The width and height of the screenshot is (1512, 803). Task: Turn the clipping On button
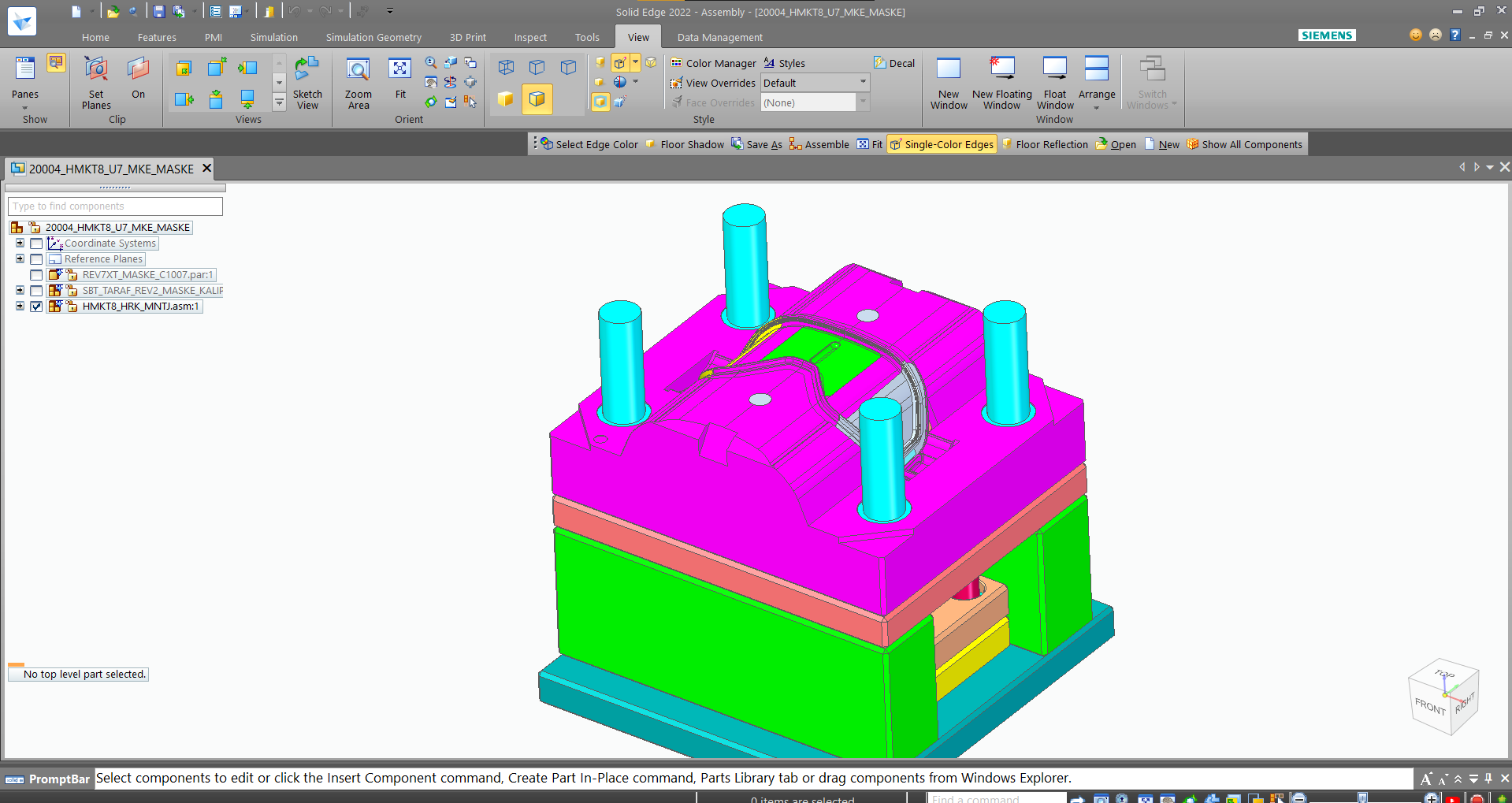(x=138, y=77)
